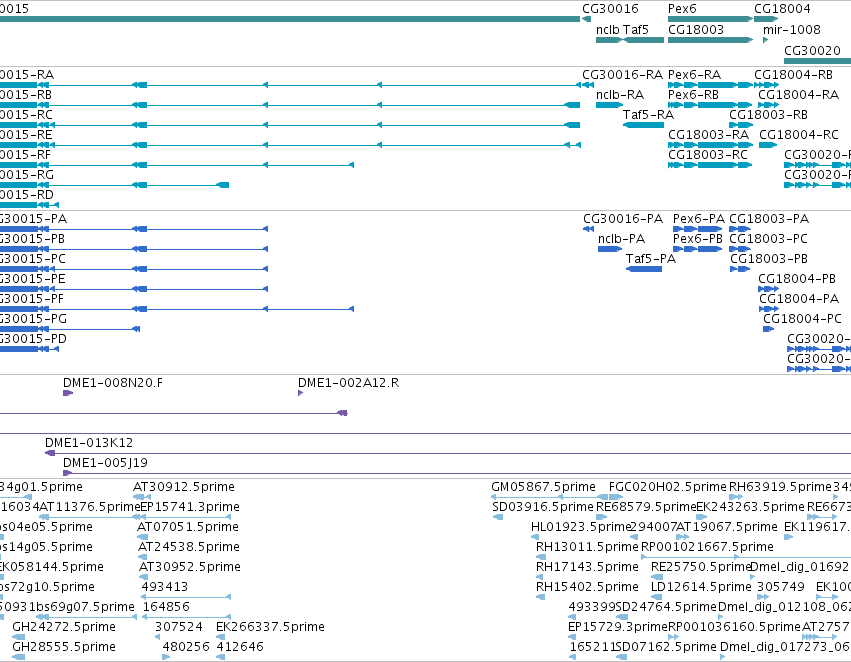The image size is (851, 662).
Task: Click the EP15741.3prime EST label
Action: (190, 507)
